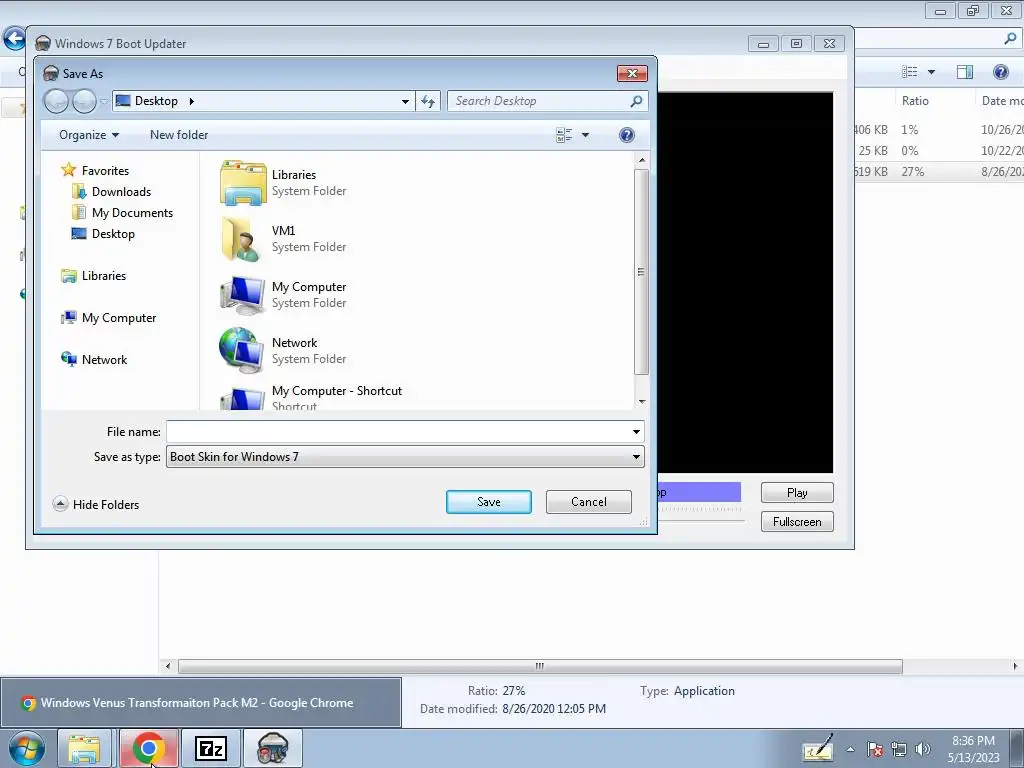Click the background window search magnifier
The width and height of the screenshot is (1024, 768).
click(x=1010, y=39)
